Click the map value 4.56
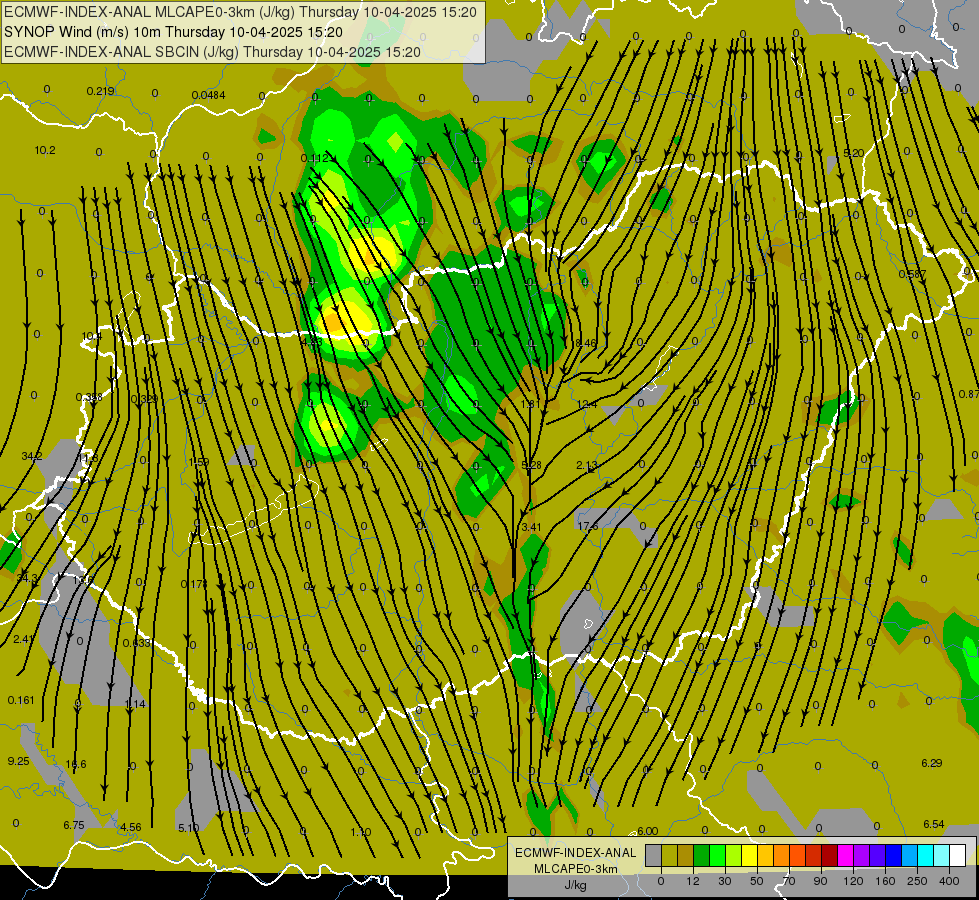The image size is (979, 900). 130,827
